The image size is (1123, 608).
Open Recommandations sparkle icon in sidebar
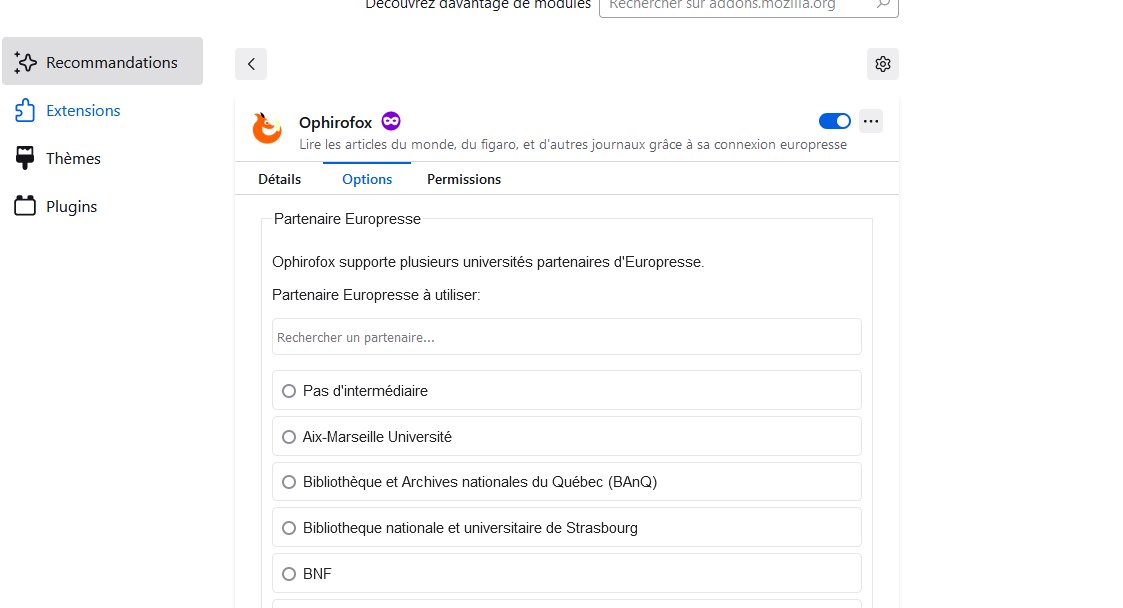[26, 62]
